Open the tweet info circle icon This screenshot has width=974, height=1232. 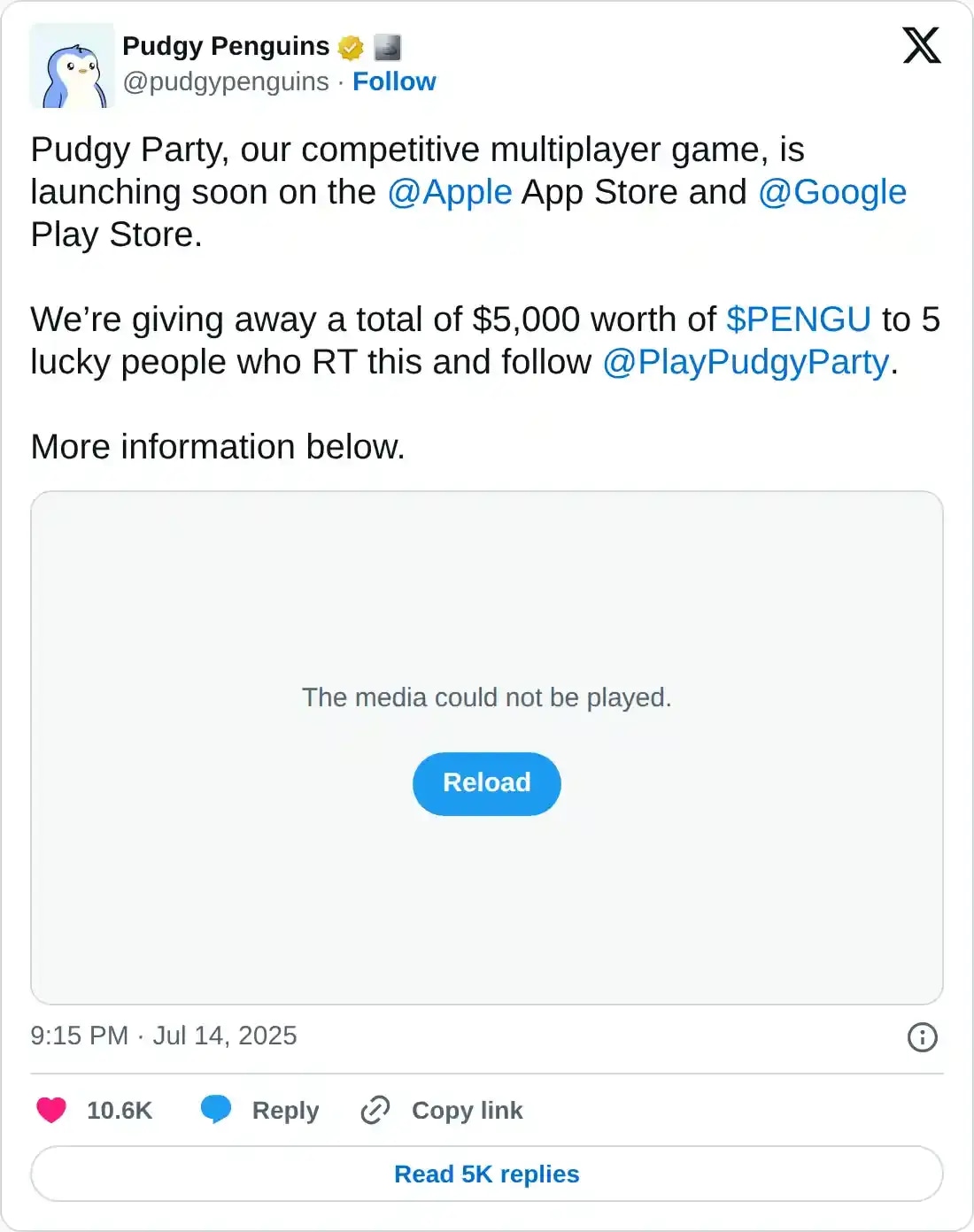(922, 1036)
